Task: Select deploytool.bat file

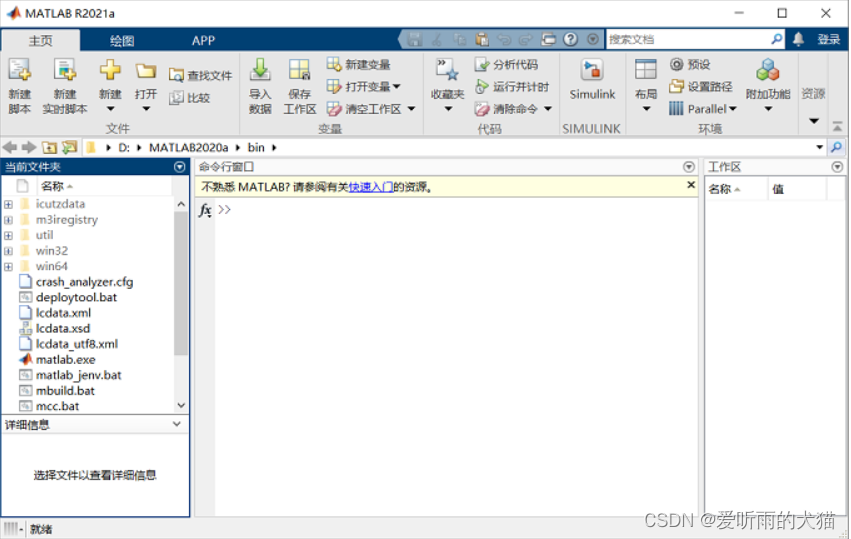Action: pos(76,297)
